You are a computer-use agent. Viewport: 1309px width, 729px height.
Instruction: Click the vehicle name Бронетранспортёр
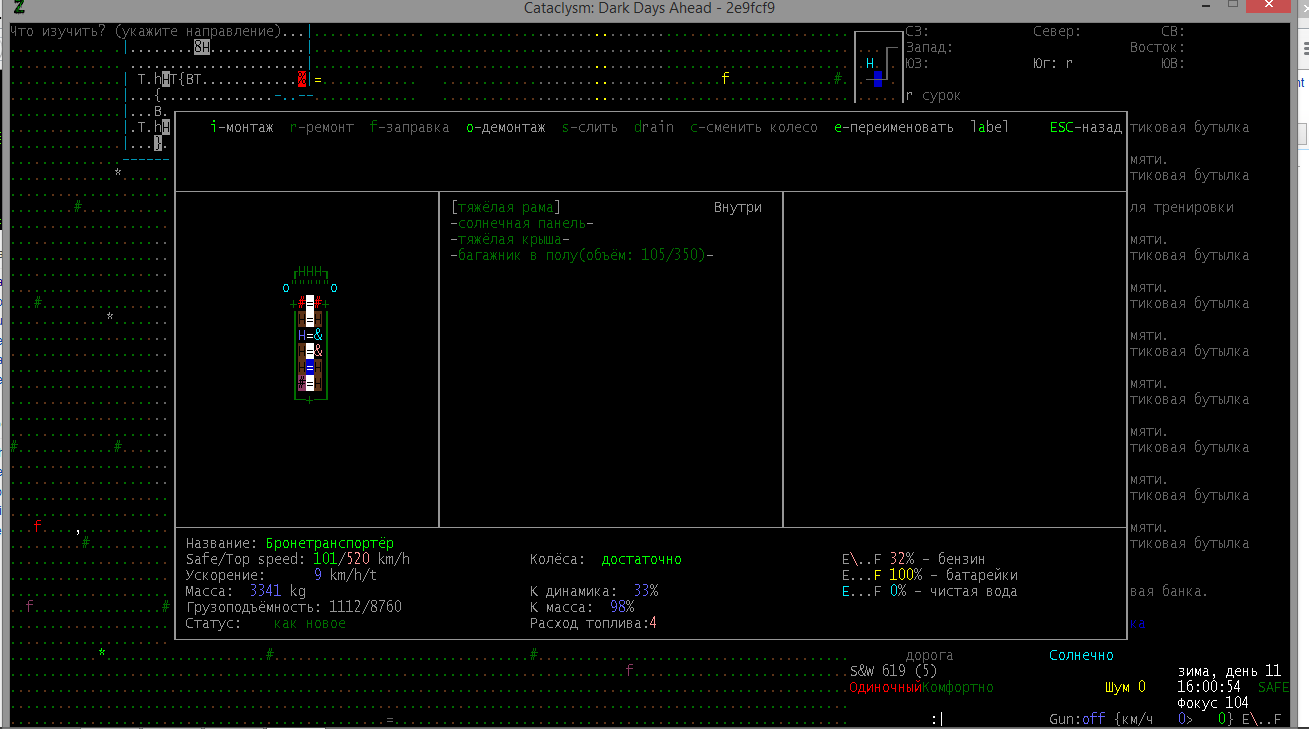[330, 544]
